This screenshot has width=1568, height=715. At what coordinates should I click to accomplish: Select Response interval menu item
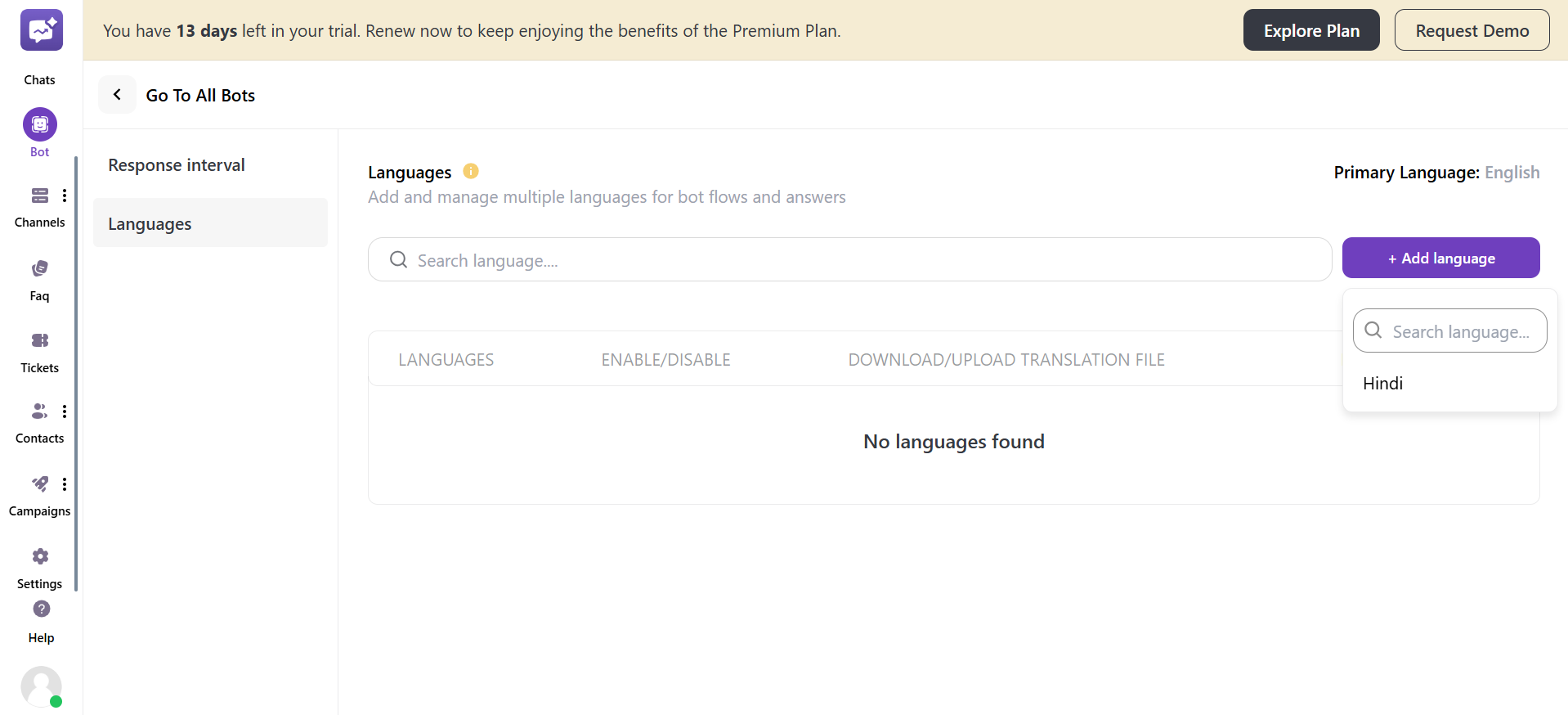[210, 165]
